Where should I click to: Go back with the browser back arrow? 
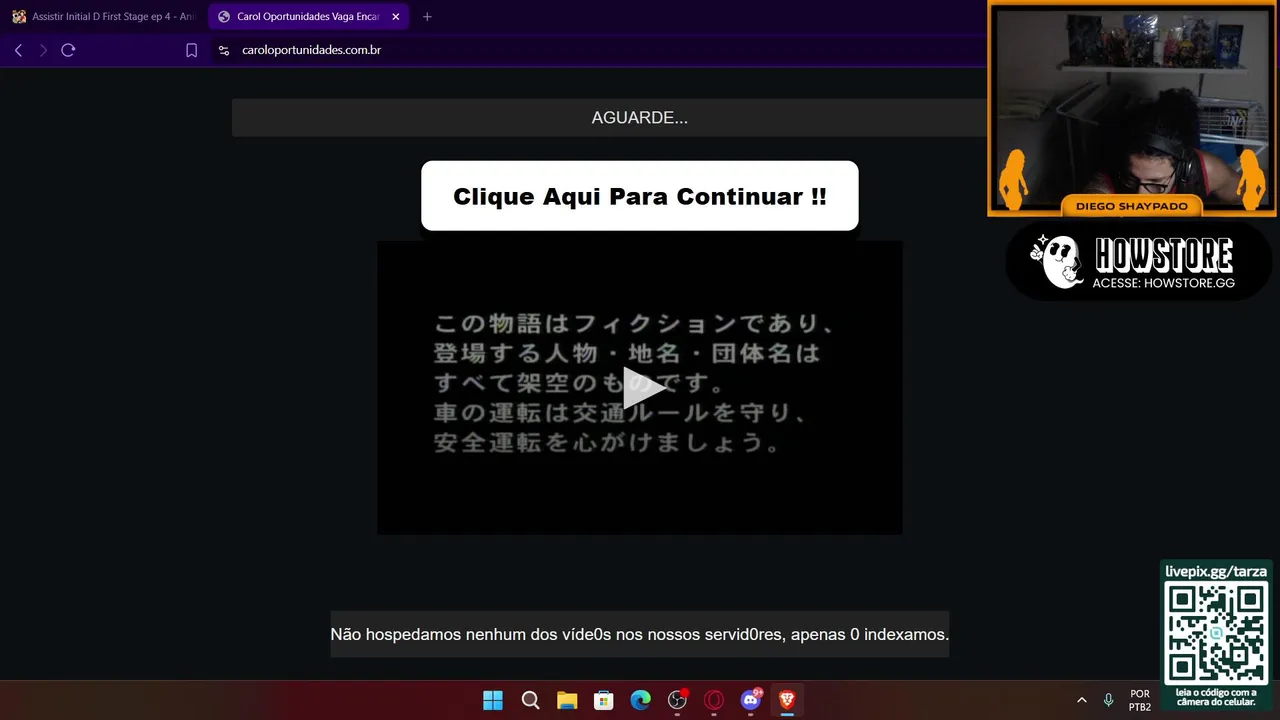[18, 50]
